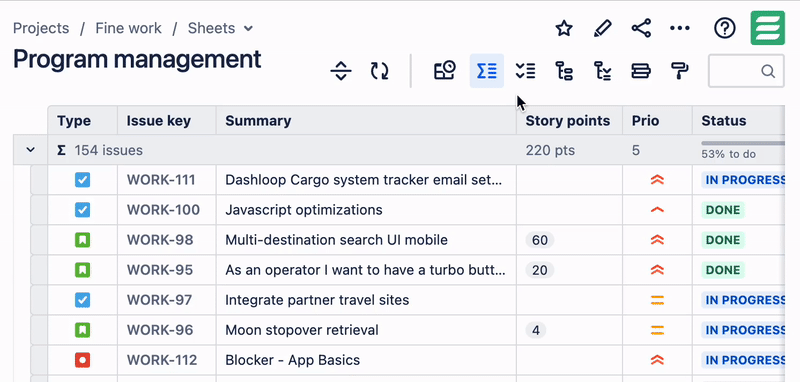Open IN PROGRESS status of WORK-111
The width and height of the screenshot is (800, 382).
(743, 180)
